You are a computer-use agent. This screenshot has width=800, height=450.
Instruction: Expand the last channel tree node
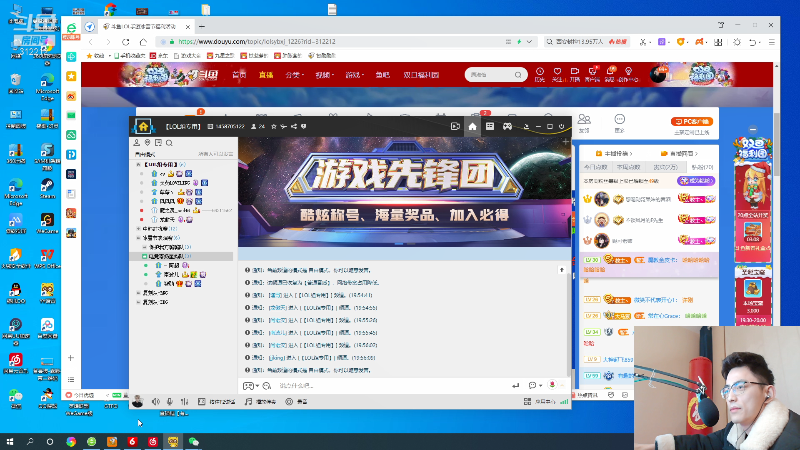click(138, 302)
